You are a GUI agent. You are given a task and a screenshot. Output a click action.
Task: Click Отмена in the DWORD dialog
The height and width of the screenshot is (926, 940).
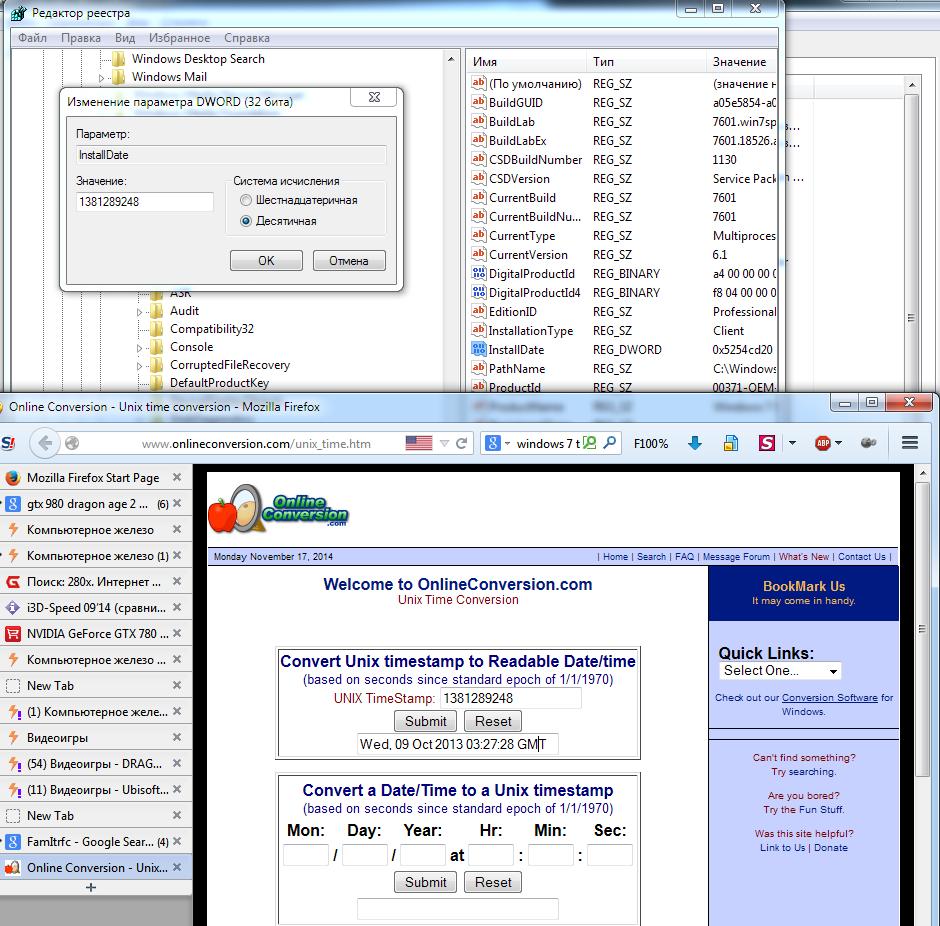(x=348, y=261)
